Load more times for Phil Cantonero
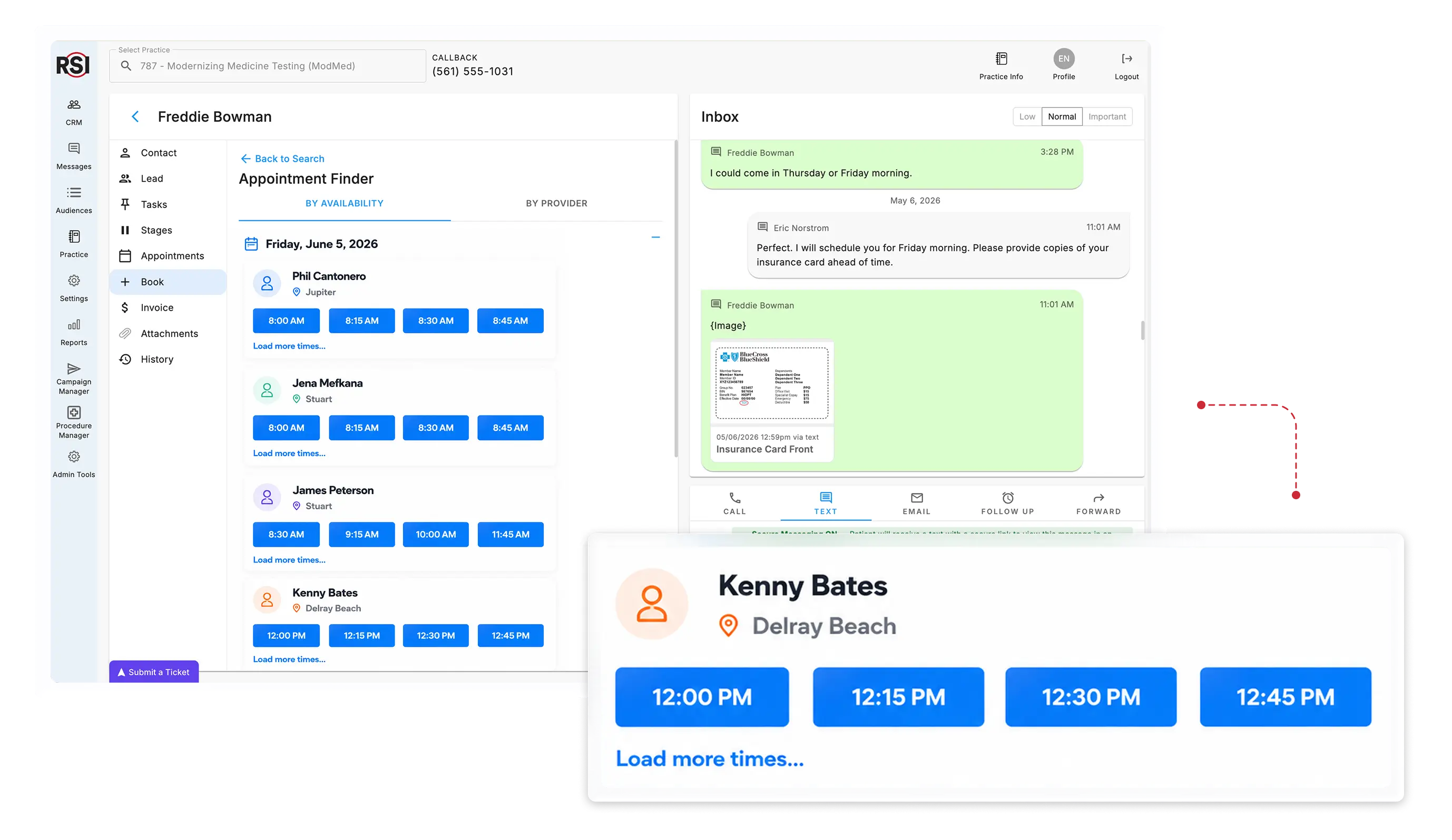 point(289,346)
